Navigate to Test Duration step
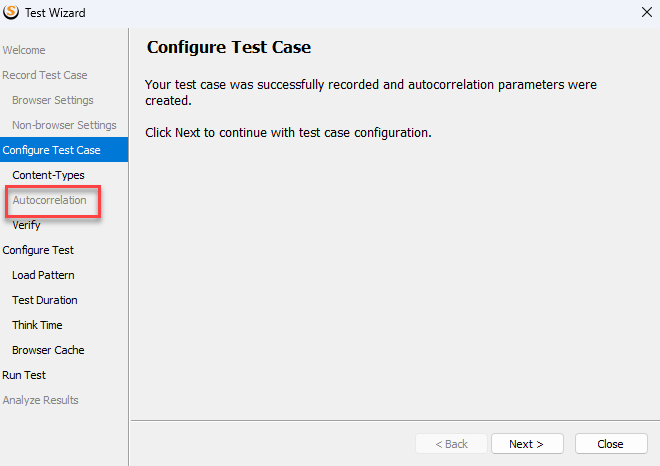Screen dimensions: 660x466 click(45, 300)
